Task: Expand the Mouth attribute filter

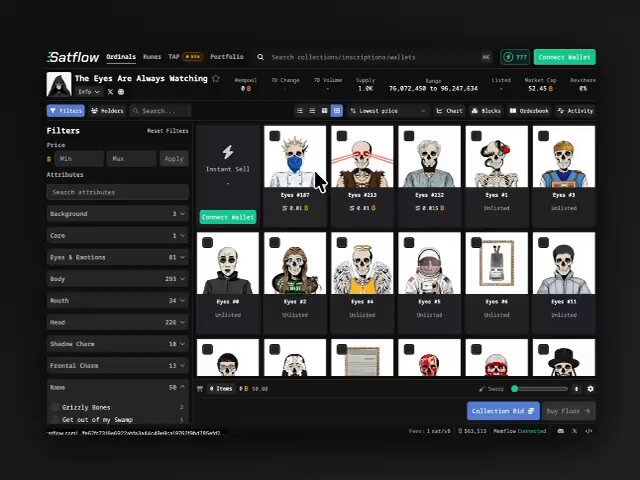Action: pyautogui.click(x=118, y=300)
